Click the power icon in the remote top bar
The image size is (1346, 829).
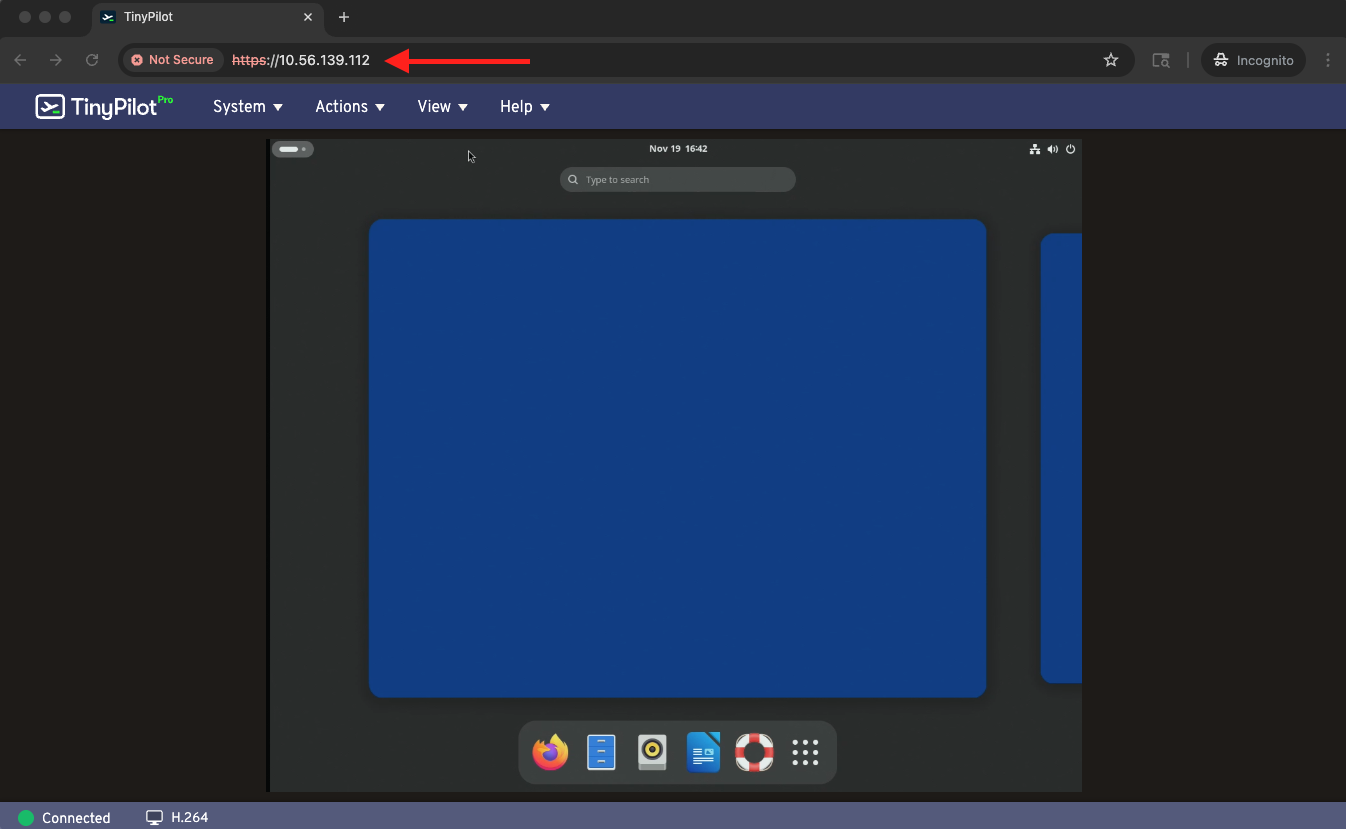click(x=1070, y=149)
